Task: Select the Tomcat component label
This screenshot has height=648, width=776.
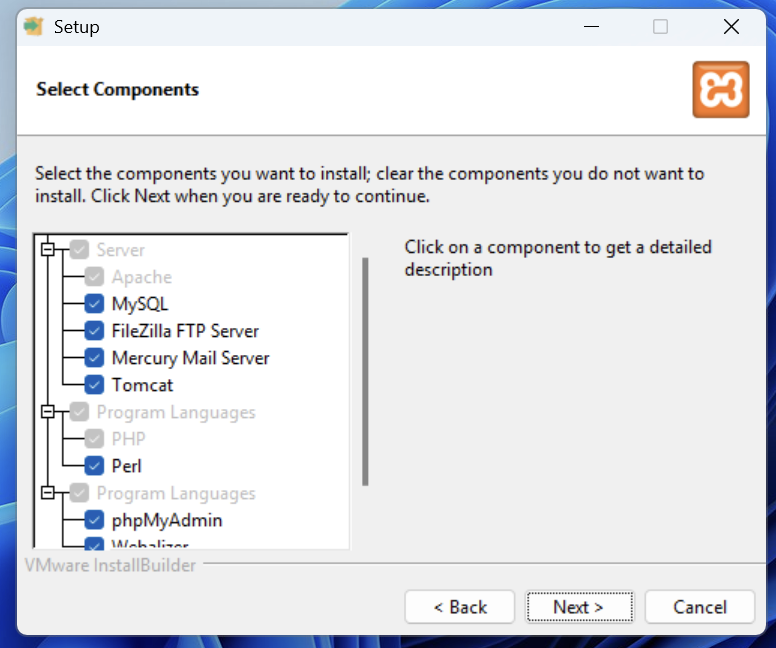Action: coord(142,385)
